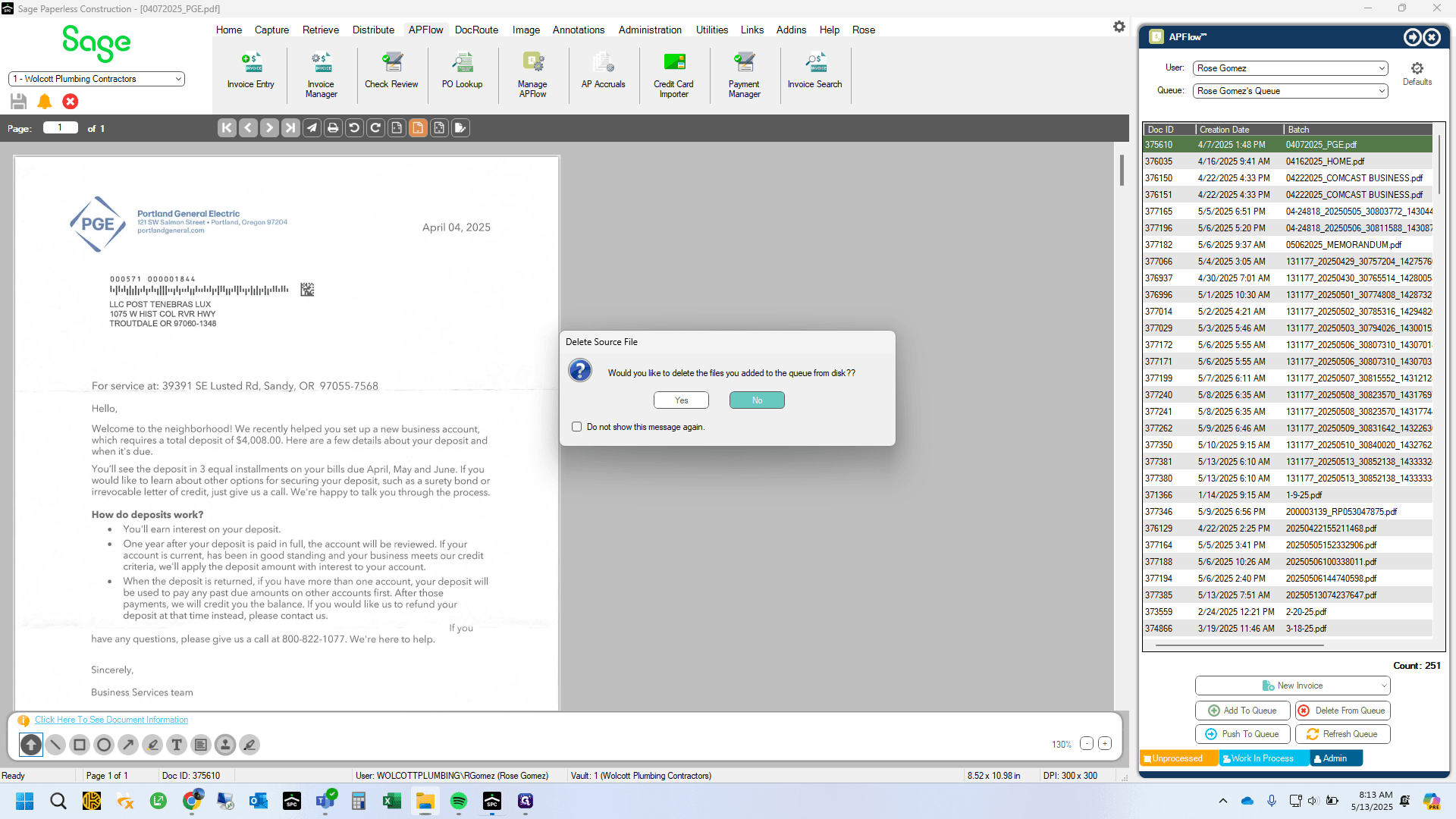Go to the first page

tap(227, 128)
